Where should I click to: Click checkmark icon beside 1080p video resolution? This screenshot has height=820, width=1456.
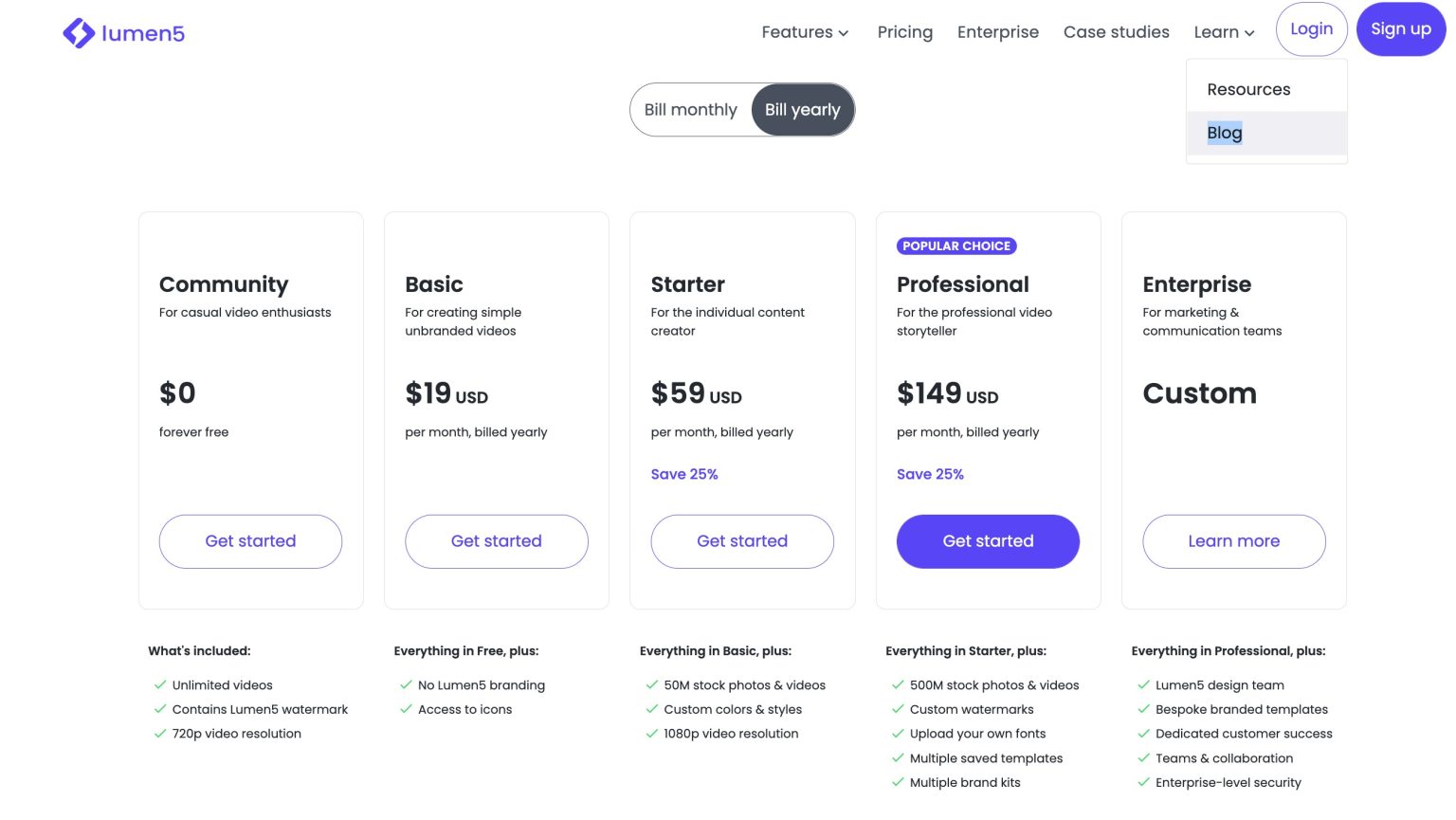(652, 734)
